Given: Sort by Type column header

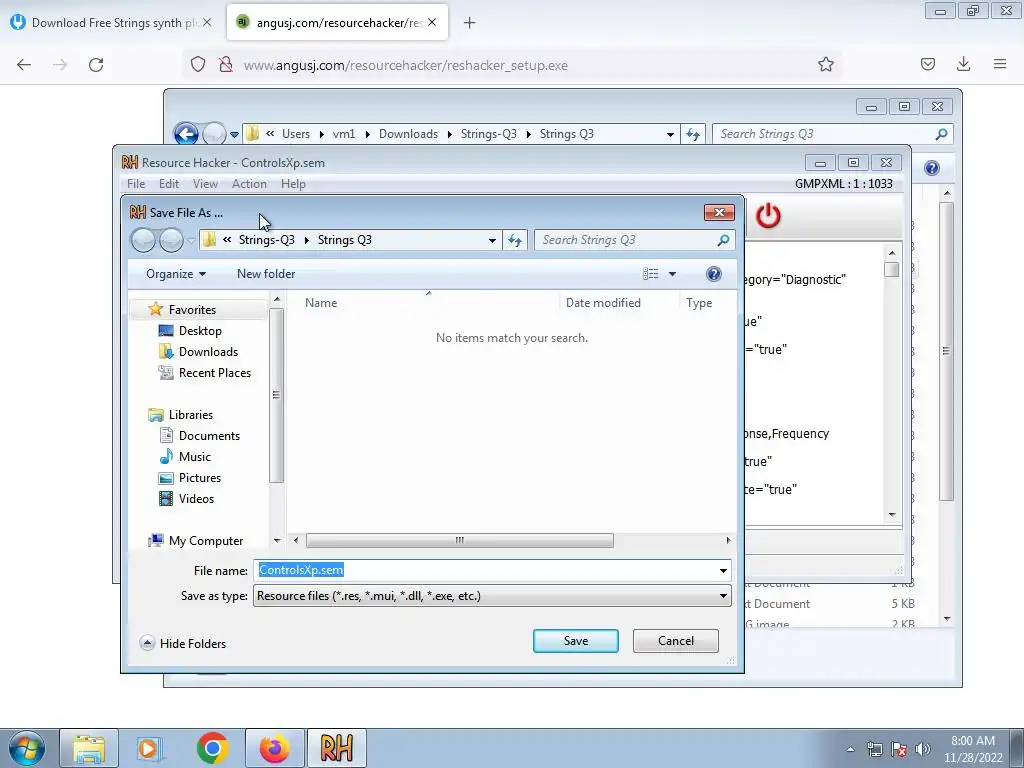Looking at the screenshot, I should [x=699, y=302].
